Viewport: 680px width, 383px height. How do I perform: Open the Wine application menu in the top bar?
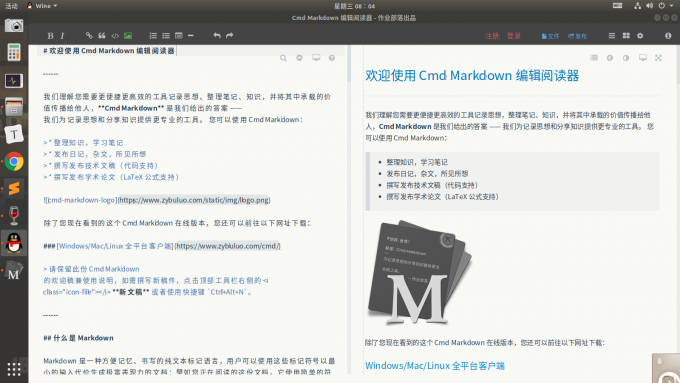click(x=42, y=6)
